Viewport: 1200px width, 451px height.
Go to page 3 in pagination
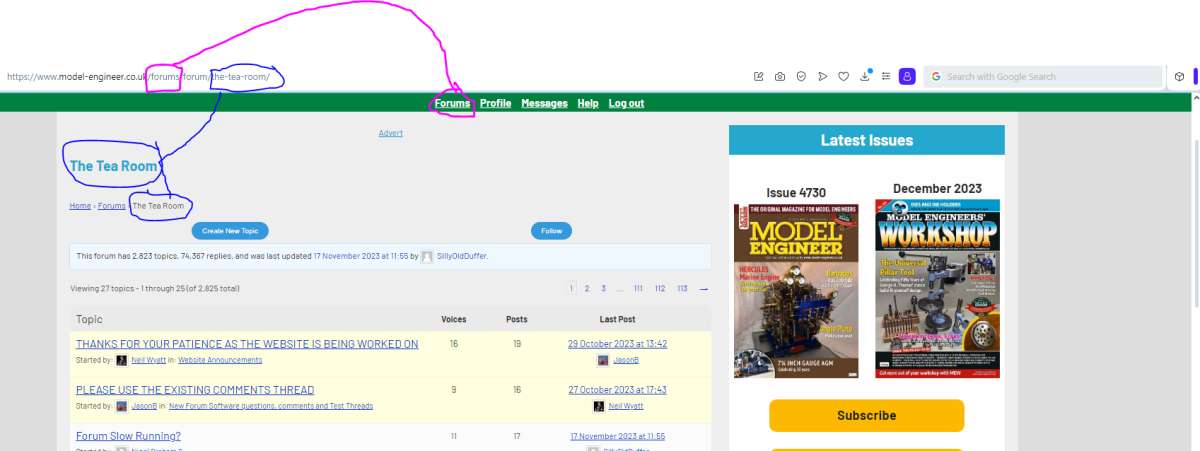pos(603,288)
